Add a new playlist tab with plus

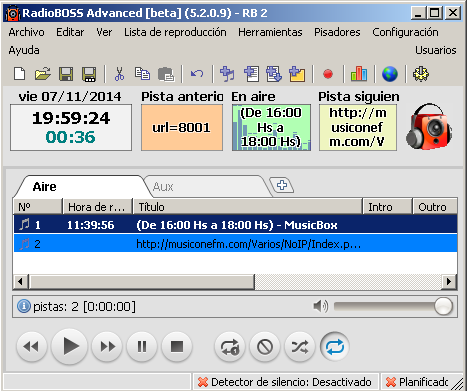coord(282,185)
